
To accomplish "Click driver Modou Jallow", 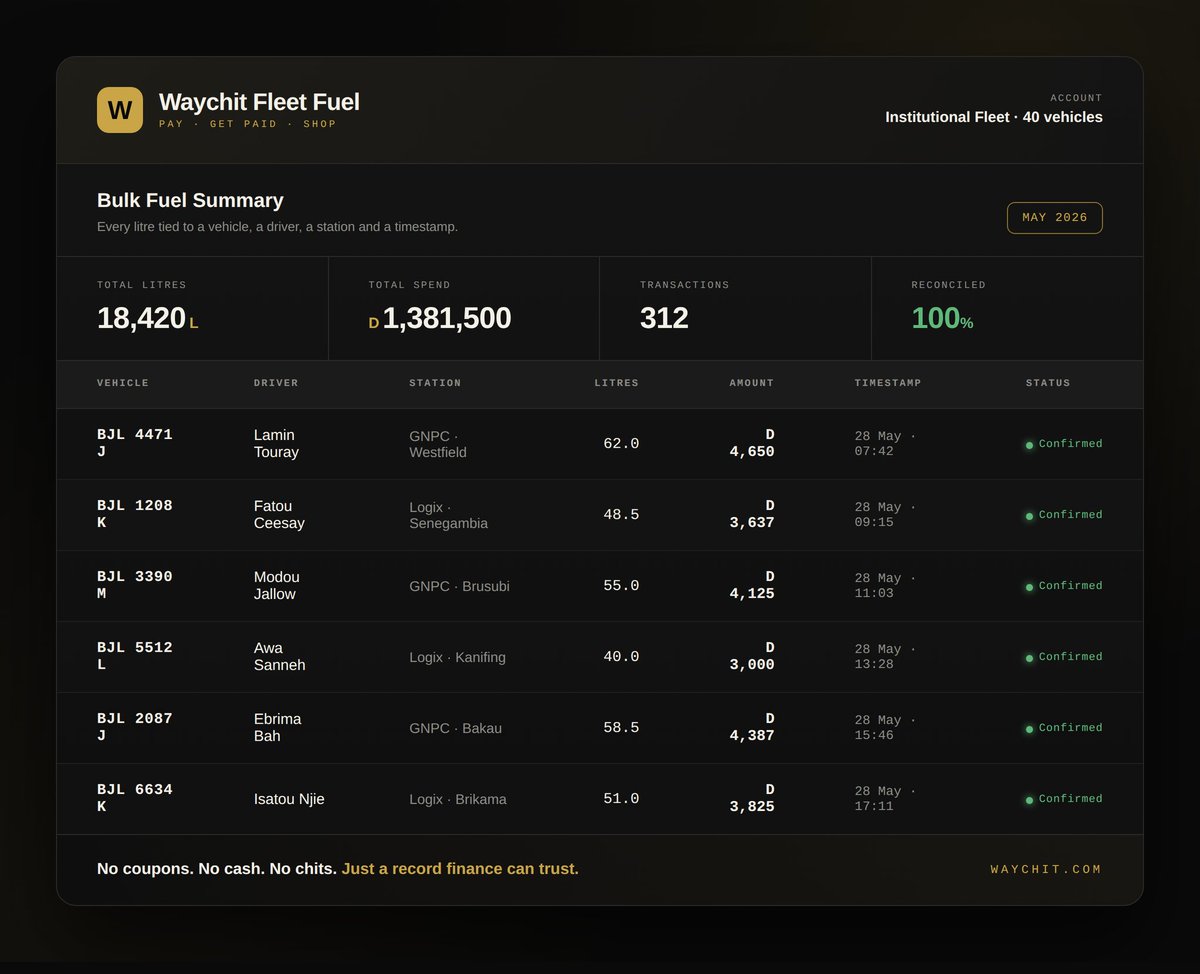I will click(x=277, y=585).
